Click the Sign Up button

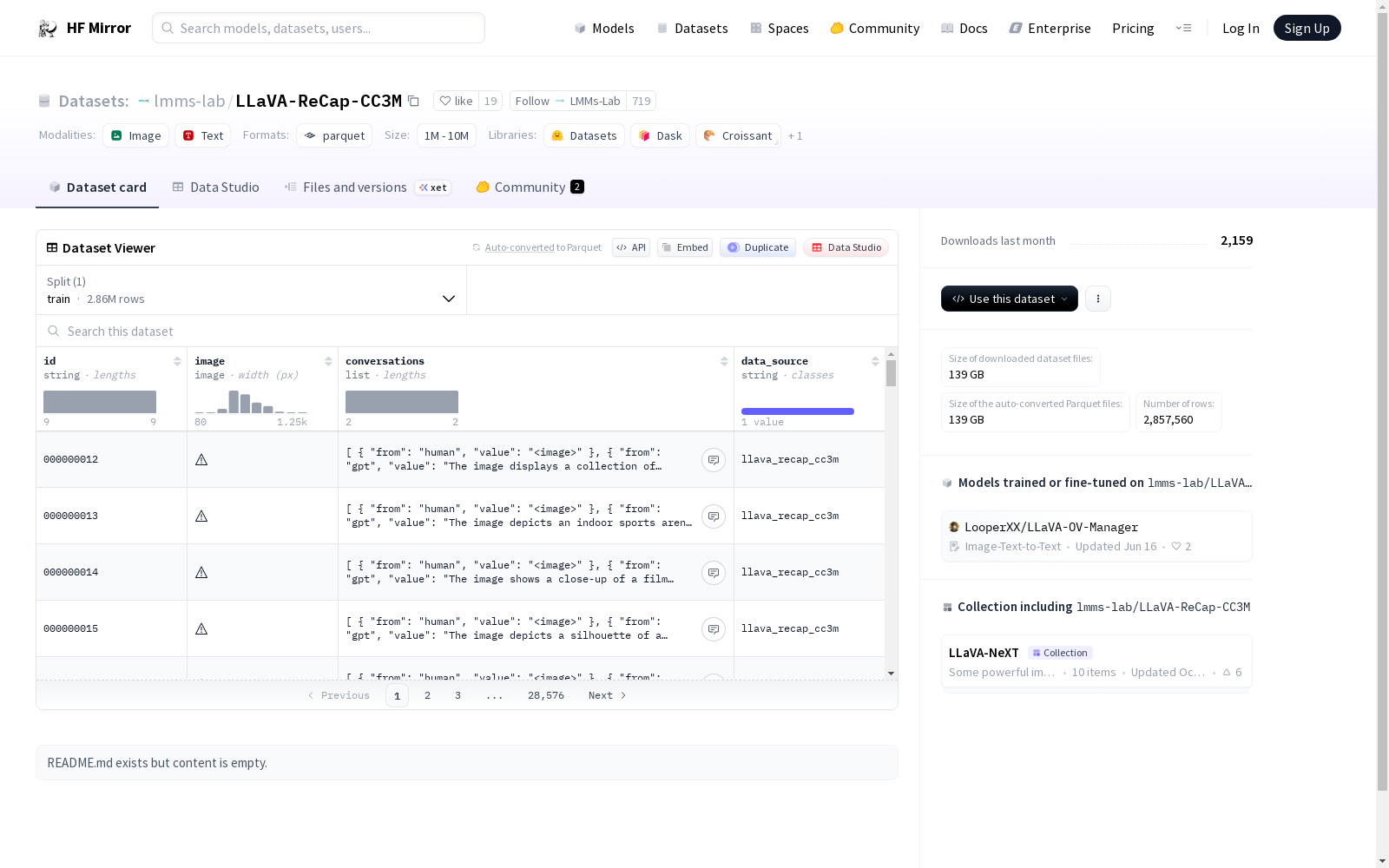click(x=1307, y=28)
